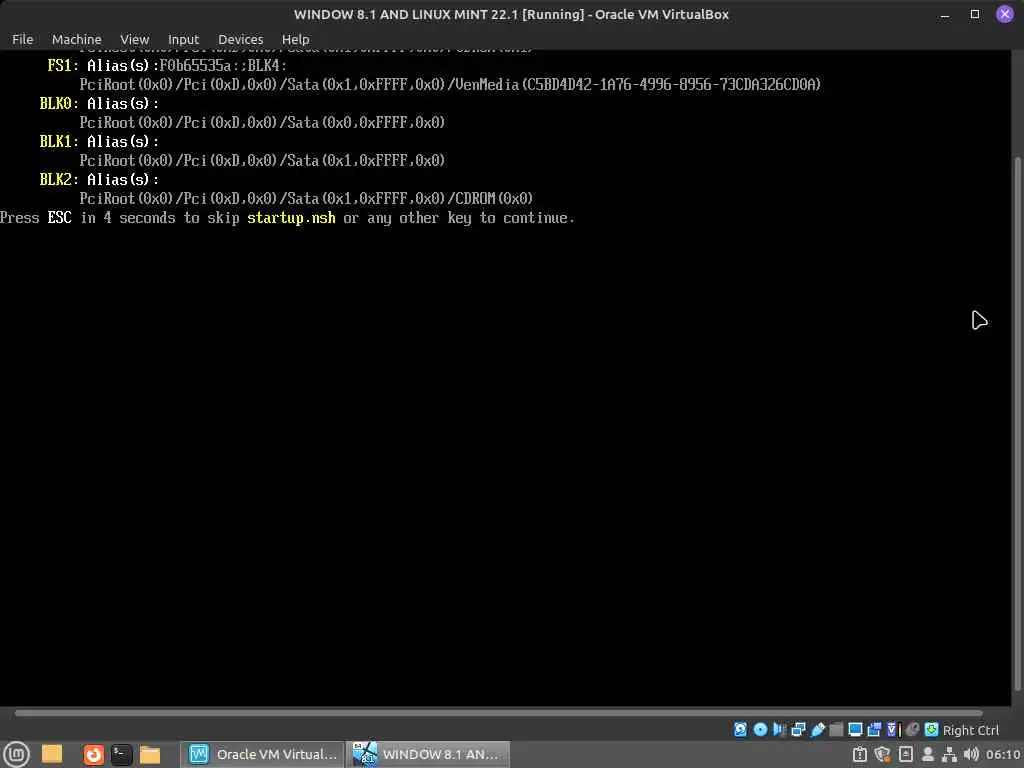The width and height of the screenshot is (1024, 768).
Task: Click the VM window horizontal scrollbar
Action: [498, 713]
